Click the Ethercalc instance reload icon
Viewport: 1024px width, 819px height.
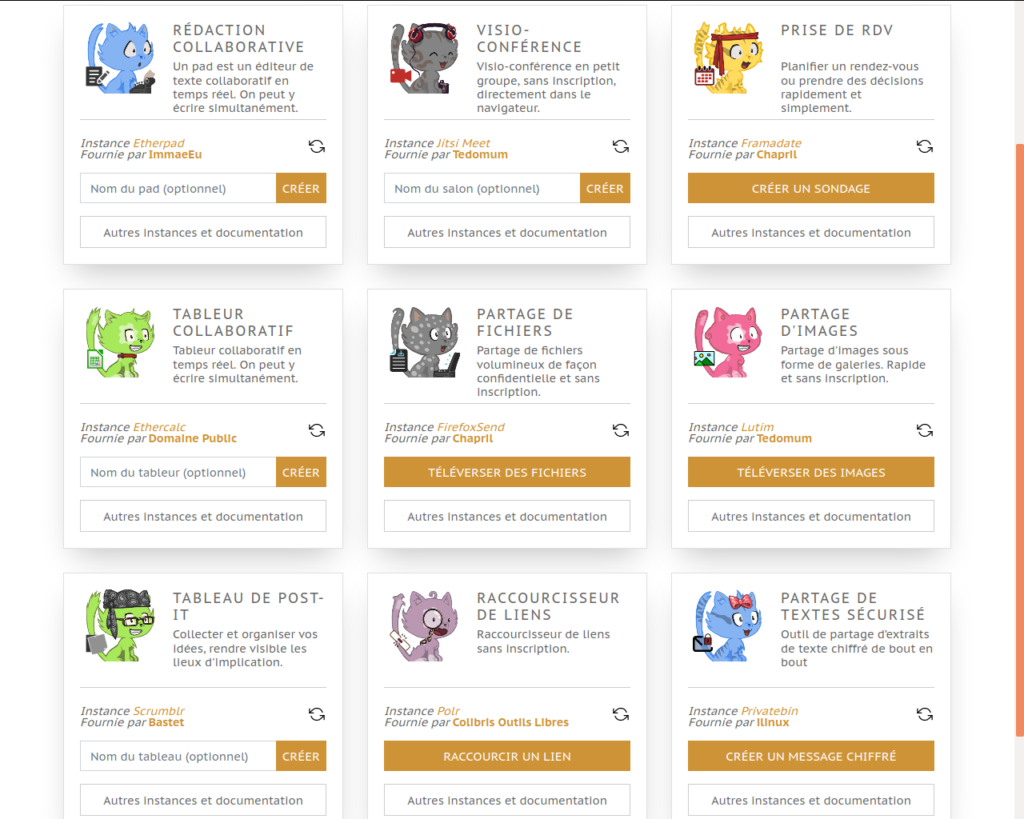point(317,430)
